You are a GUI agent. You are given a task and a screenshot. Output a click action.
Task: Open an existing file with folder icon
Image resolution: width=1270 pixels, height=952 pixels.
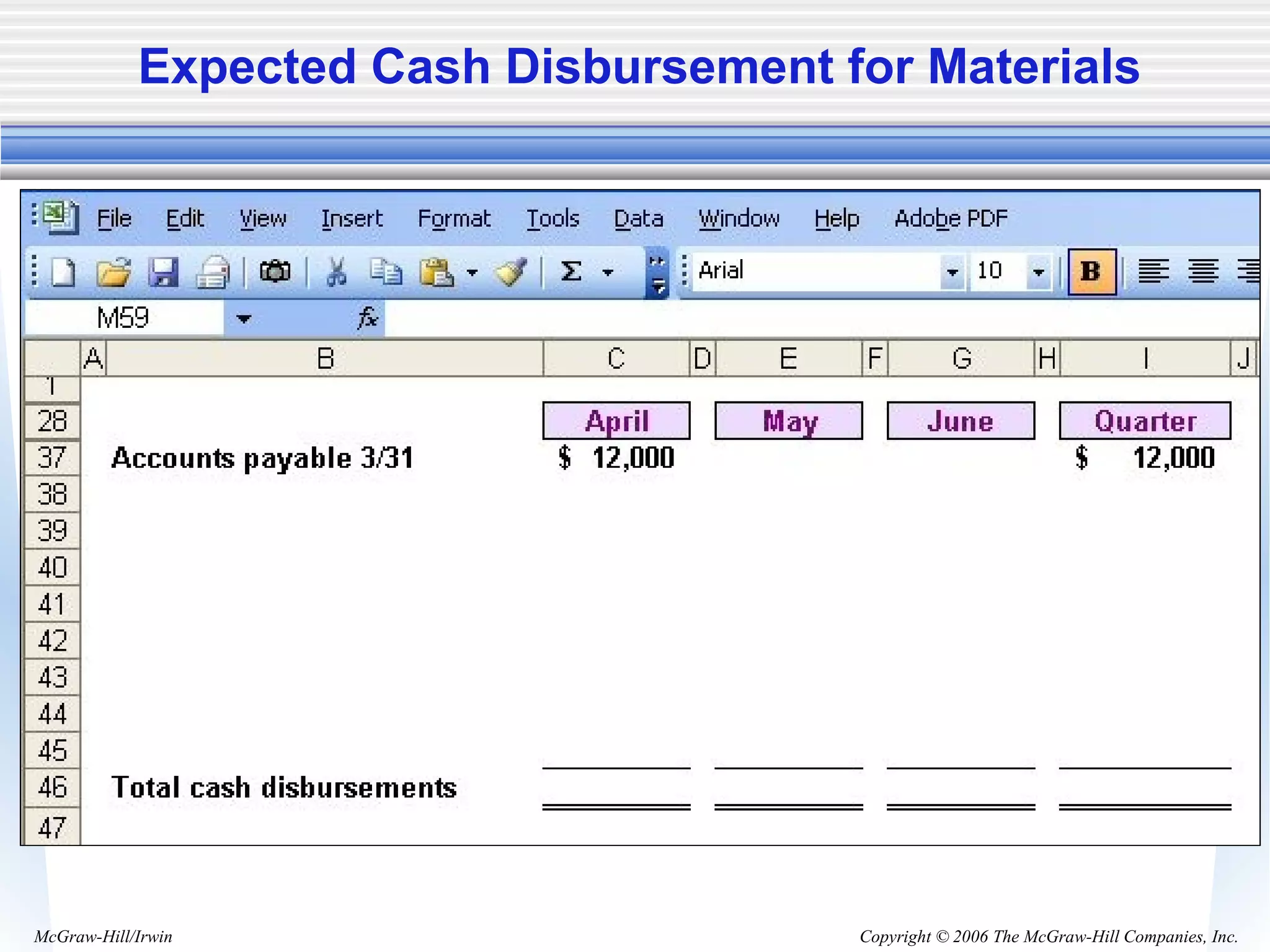(x=114, y=272)
